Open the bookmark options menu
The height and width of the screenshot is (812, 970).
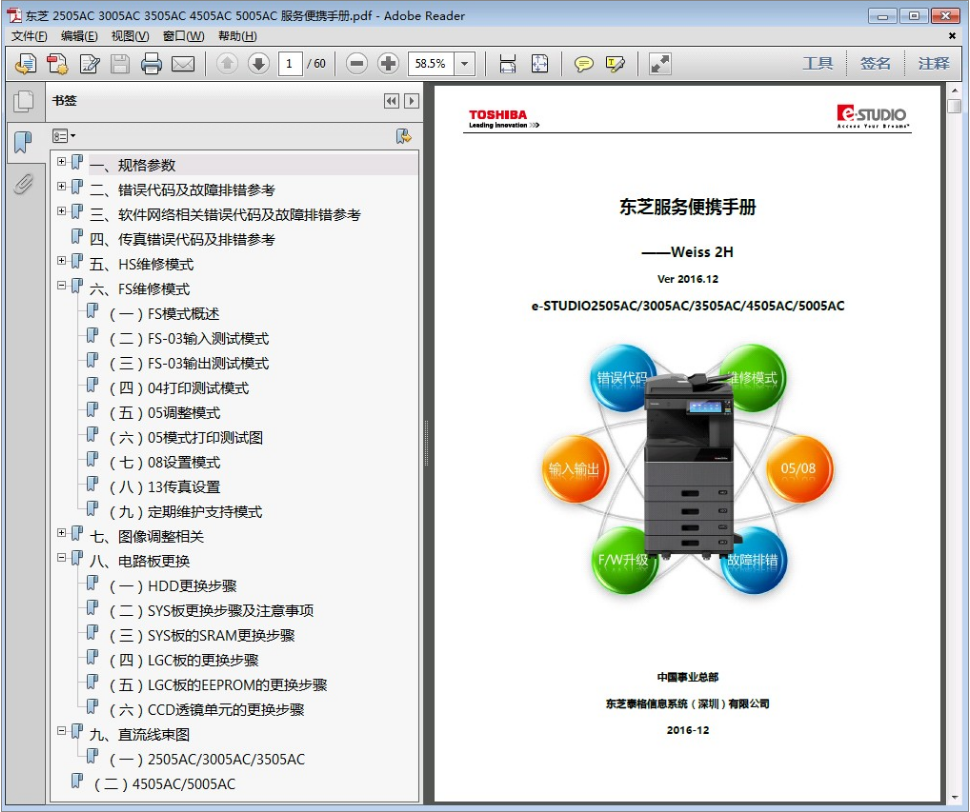[x=63, y=136]
